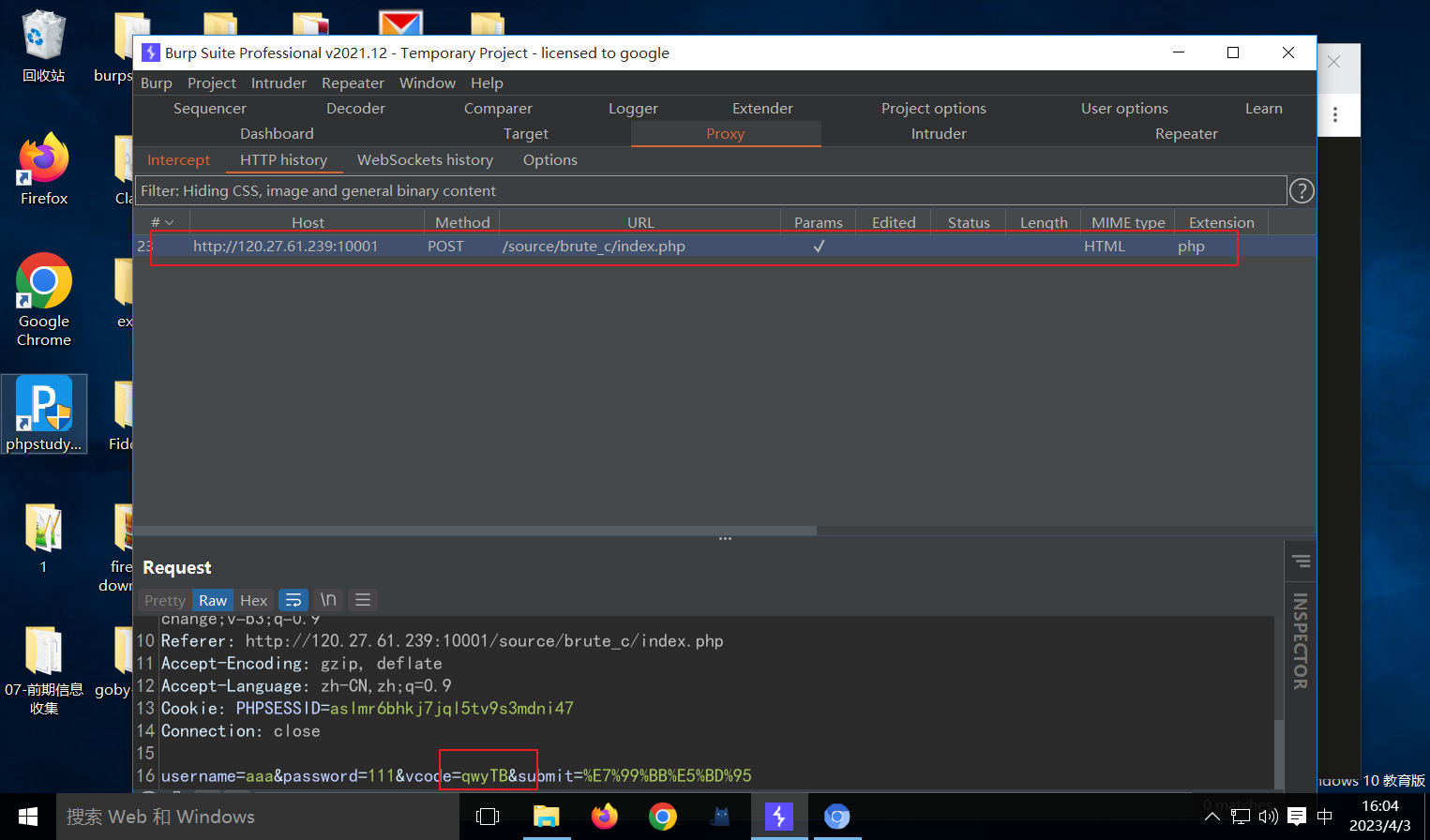1430x840 pixels.
Task: Open the network icon in system tray
Action: pyautogui.click(x=1241, y=817)
